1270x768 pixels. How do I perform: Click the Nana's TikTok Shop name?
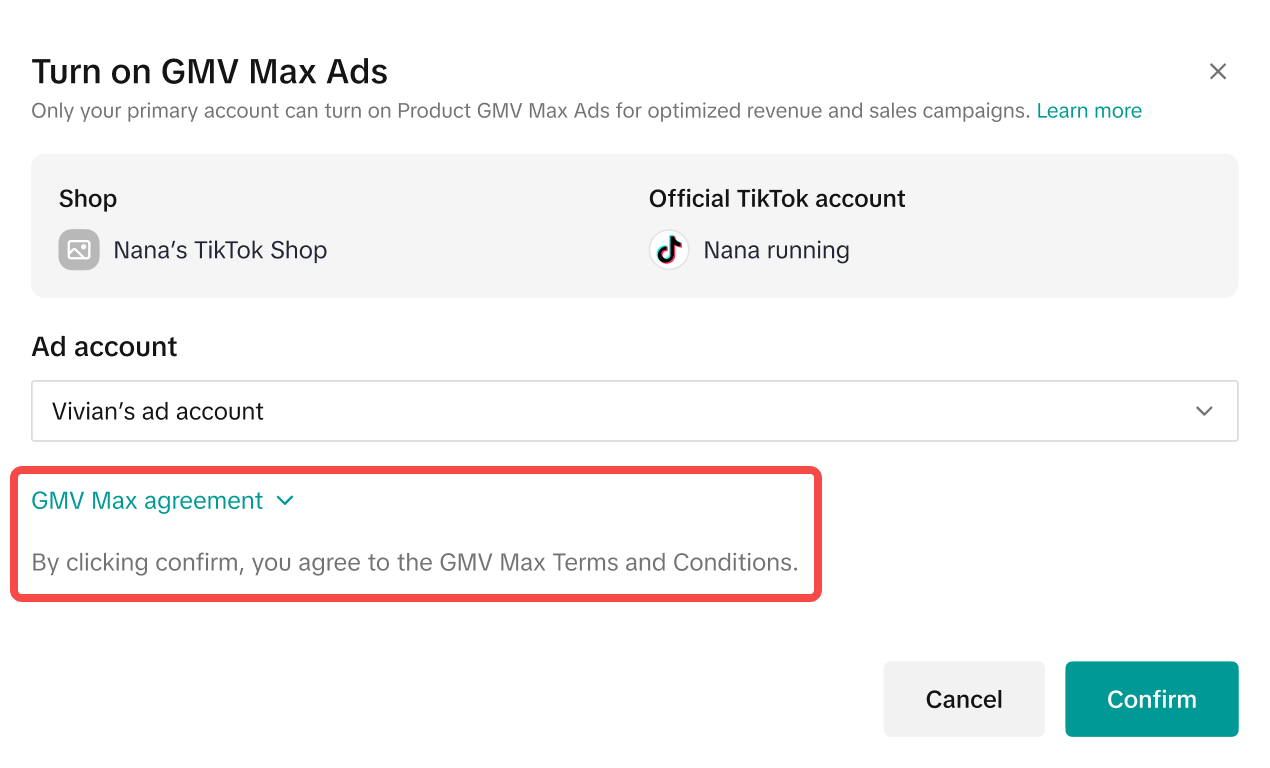(x=220, y=250)
